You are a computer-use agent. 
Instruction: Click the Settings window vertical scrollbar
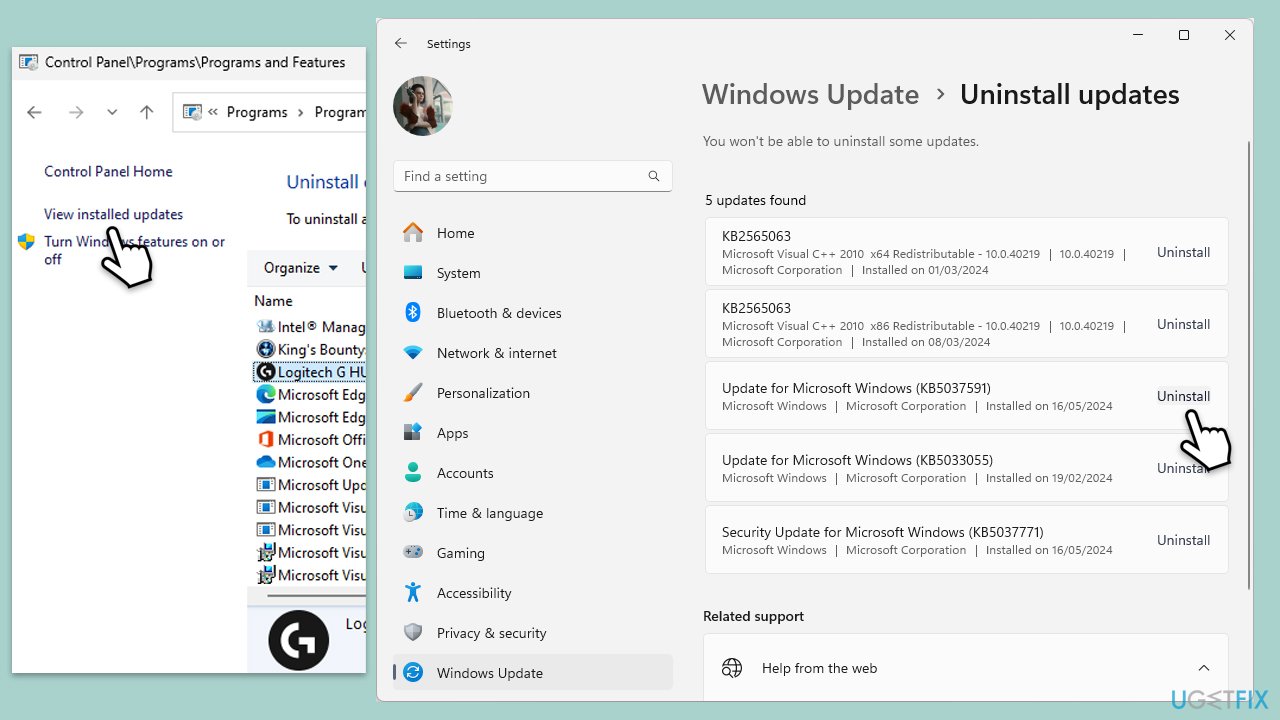[x=1248, y=365]
